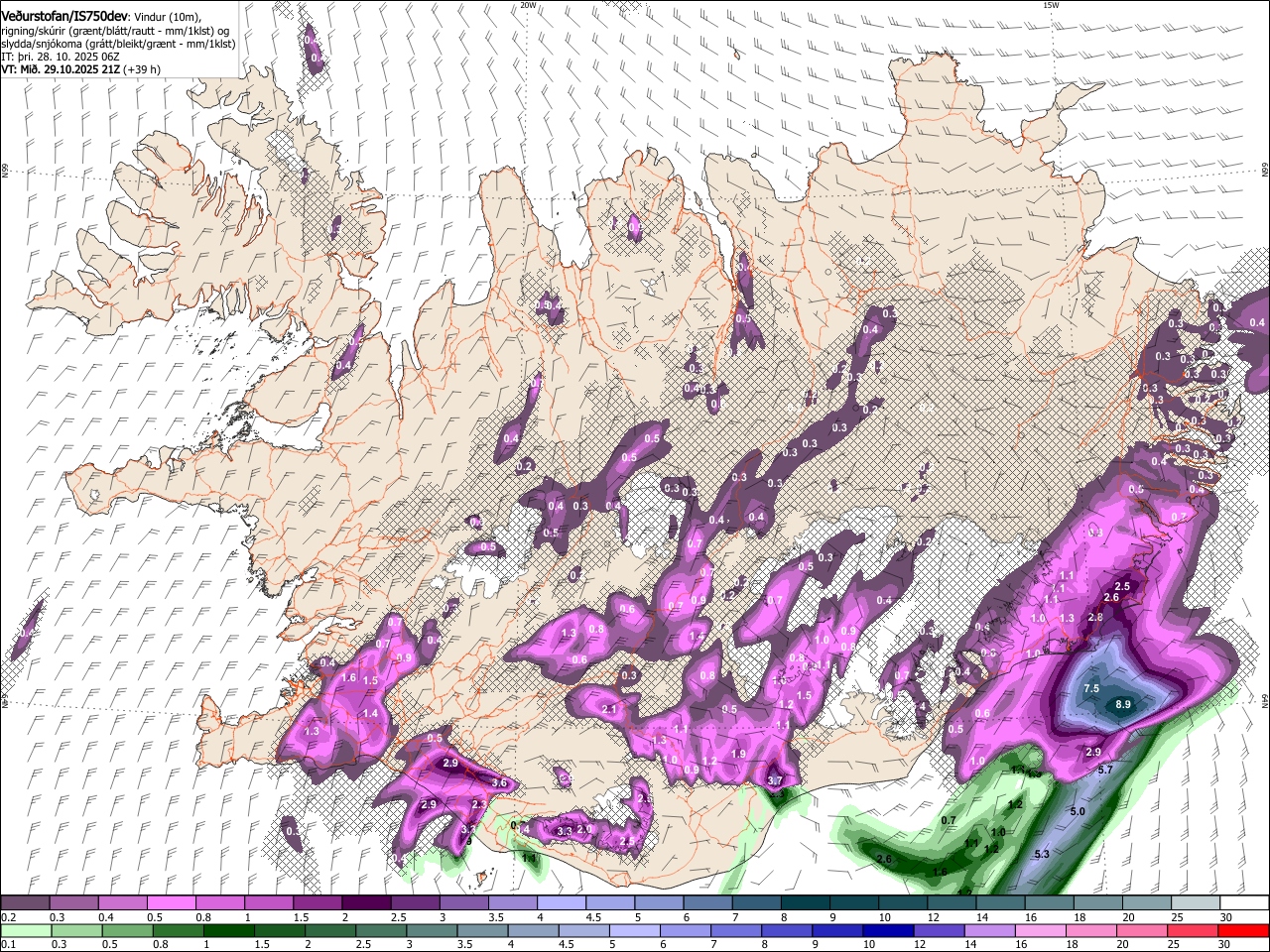Click the Veðurstofan/IS750dev title text
1270x952 pixels.
point(64,15)
